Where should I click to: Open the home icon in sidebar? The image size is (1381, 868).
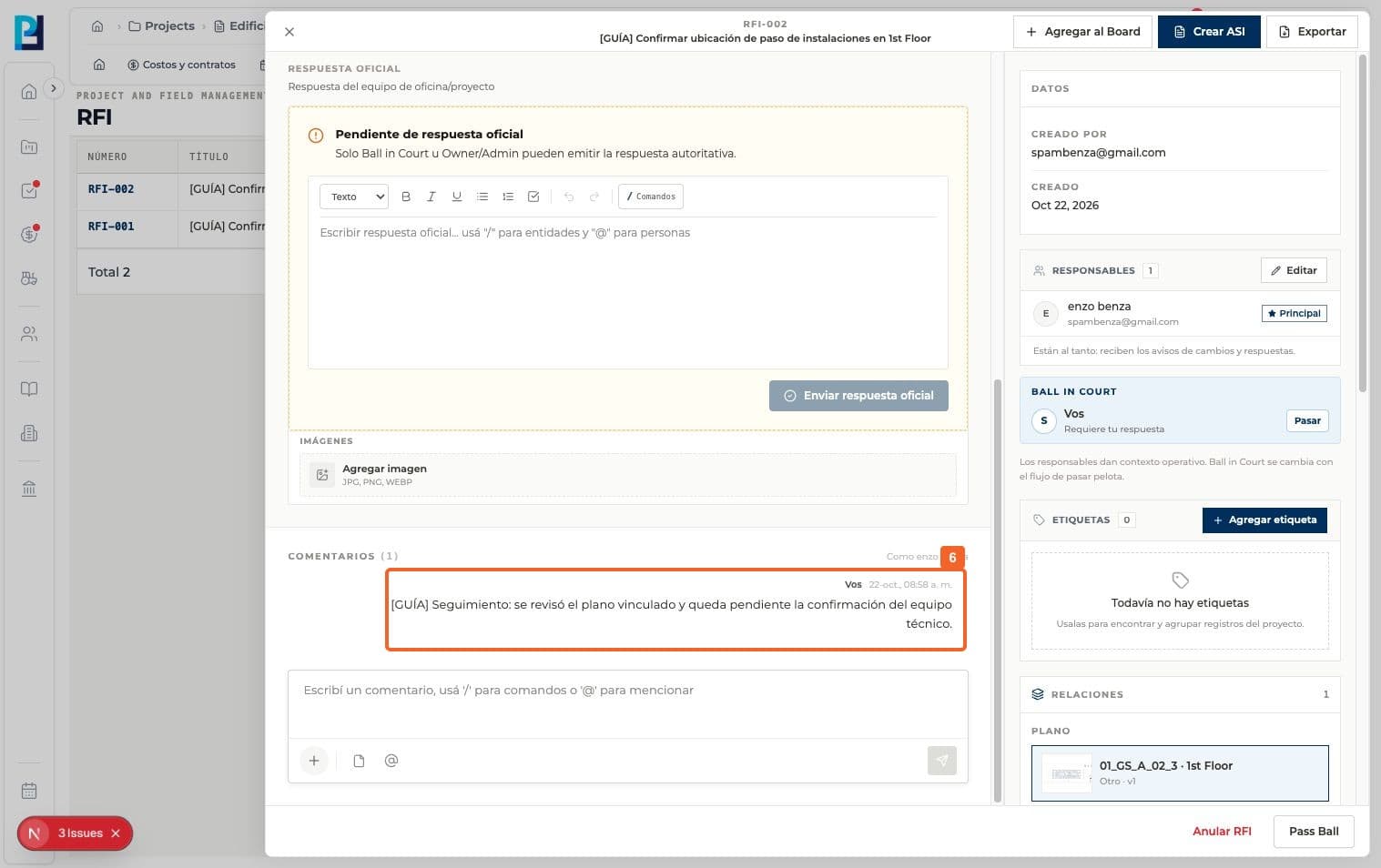point(29,91)
